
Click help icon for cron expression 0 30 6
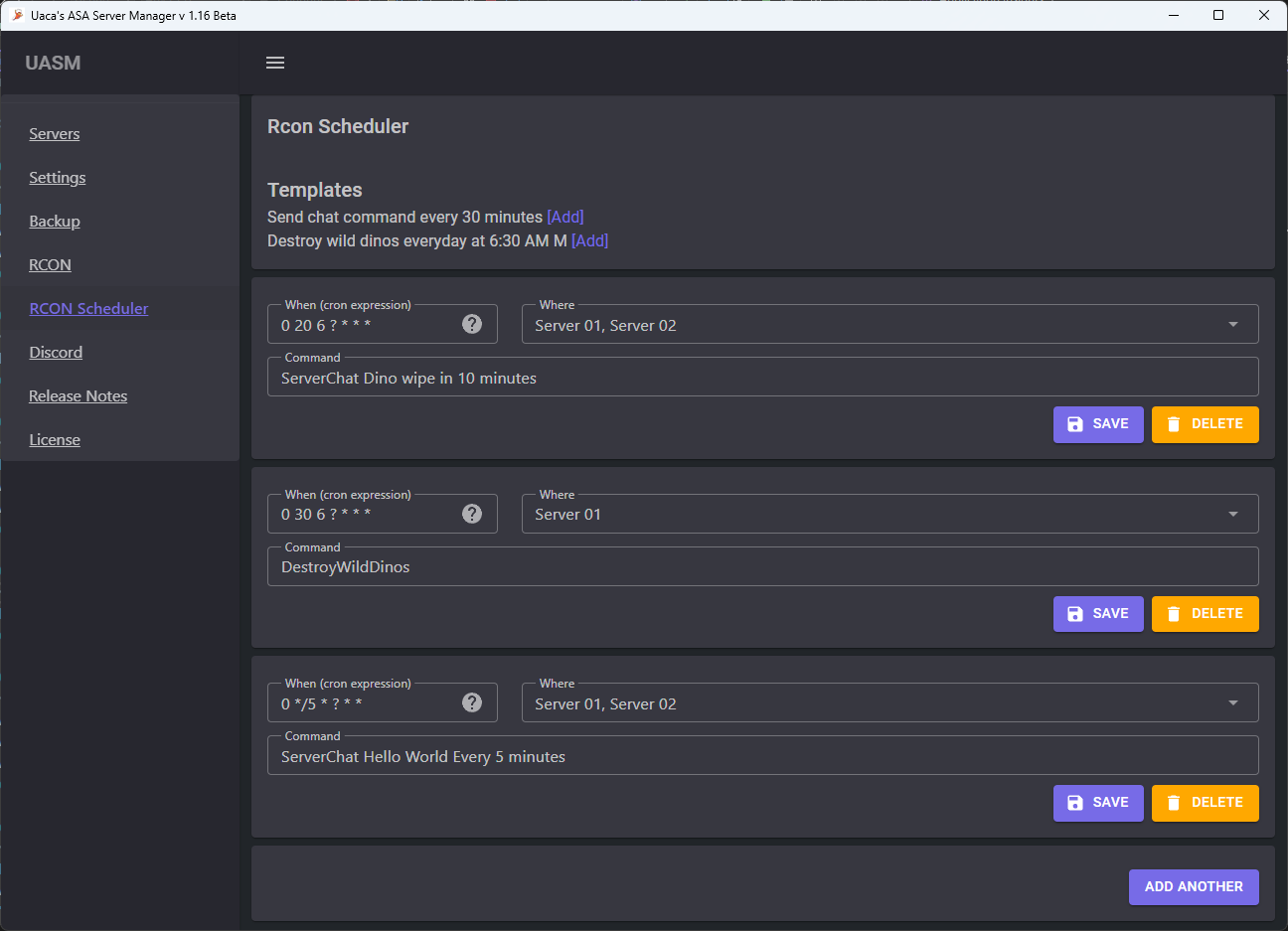[472, 514]
